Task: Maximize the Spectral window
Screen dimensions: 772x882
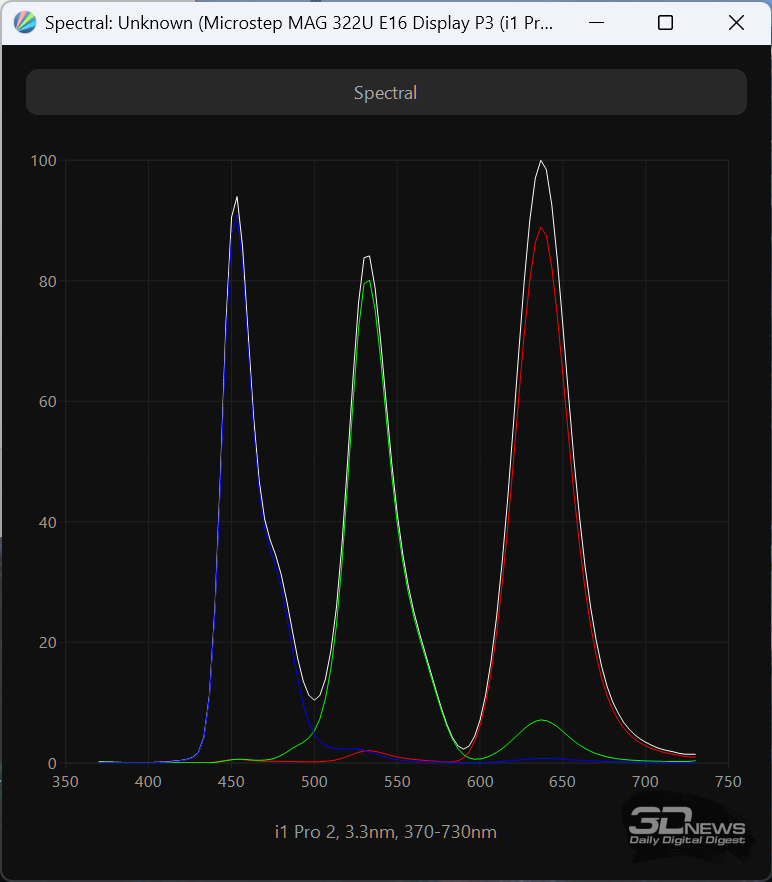Action: click(x=665, y=23)
